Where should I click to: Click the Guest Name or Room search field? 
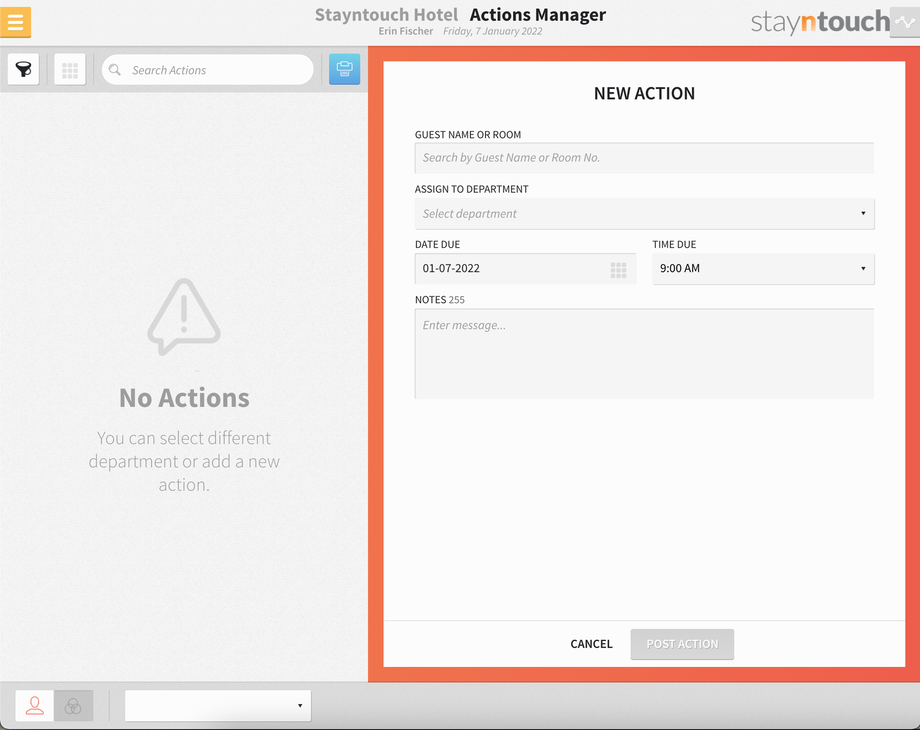(644, 158)
